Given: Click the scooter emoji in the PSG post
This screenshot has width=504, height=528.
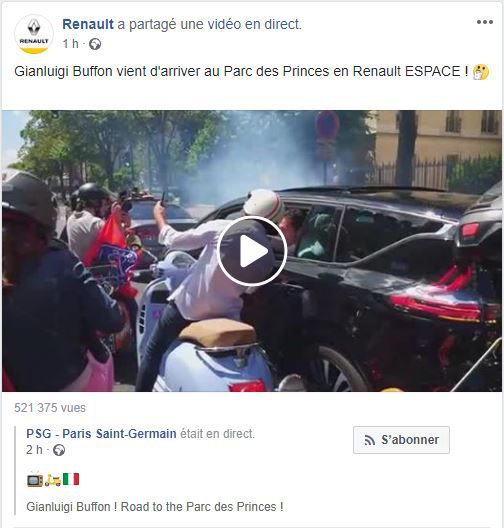Looking at the screenshot, I should pos(53,480).
